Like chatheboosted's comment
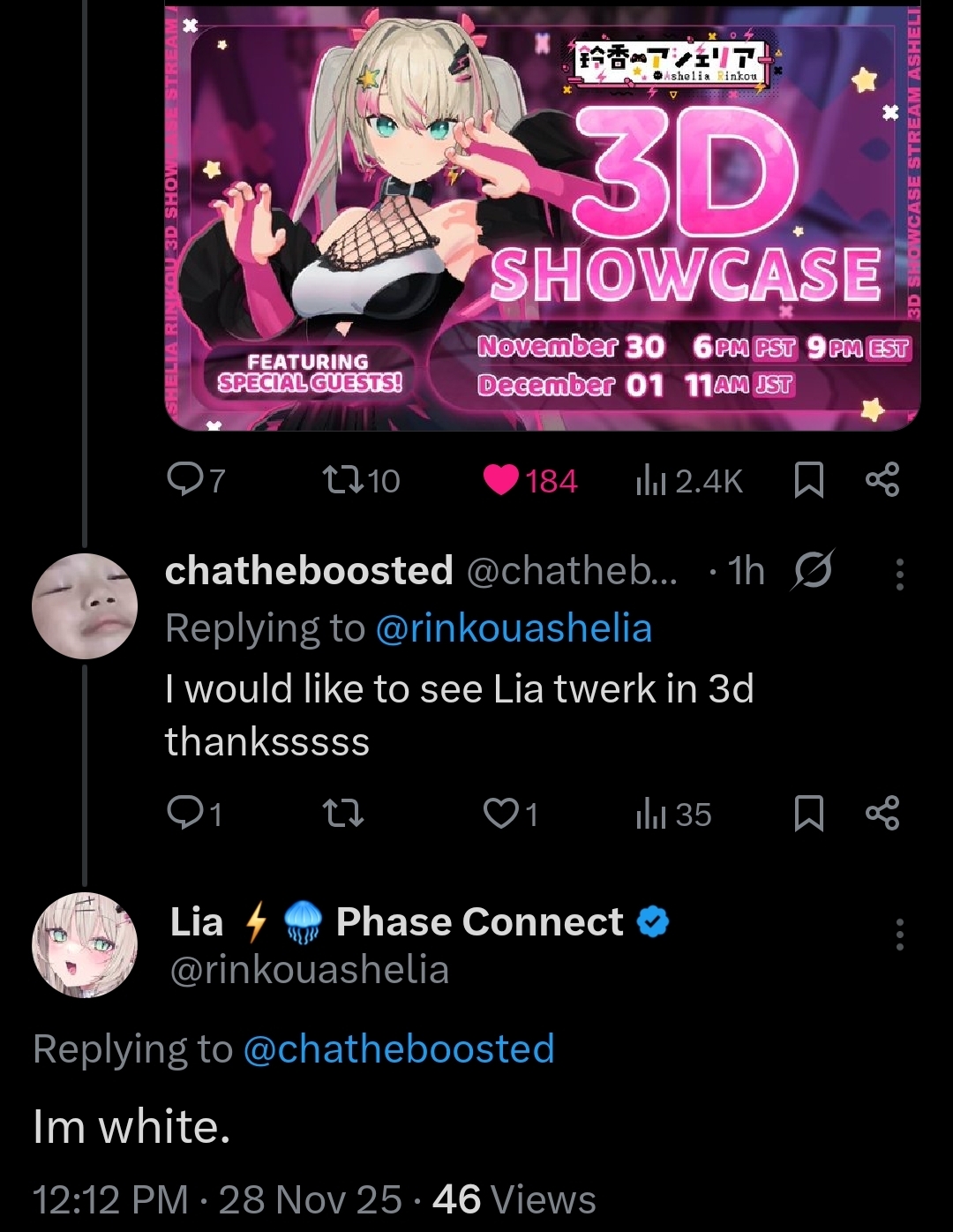The height and width of the screenshot is (1232, 953). tap(500, 814)
